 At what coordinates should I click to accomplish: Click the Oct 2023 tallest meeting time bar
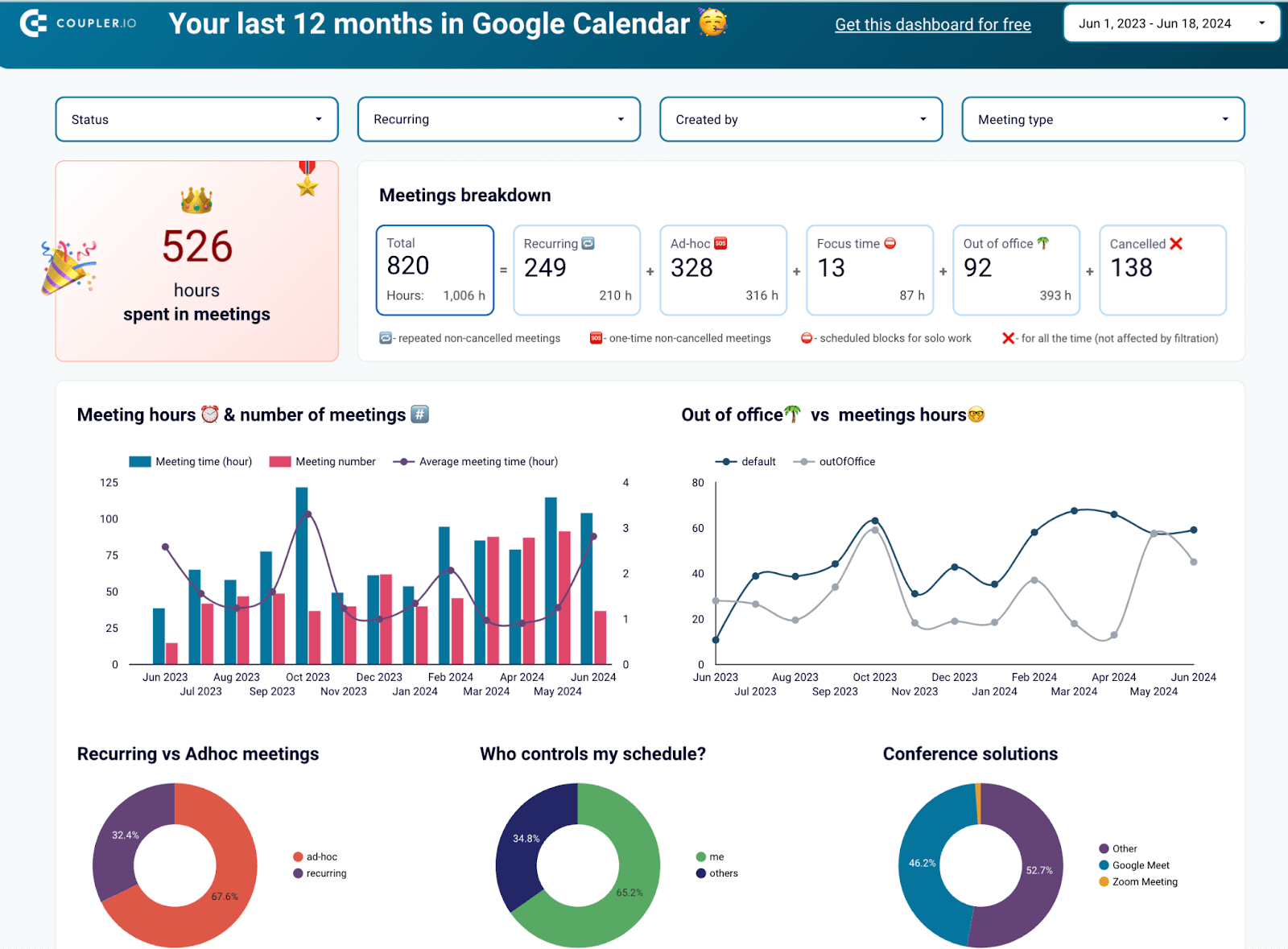tap(302, 576)
